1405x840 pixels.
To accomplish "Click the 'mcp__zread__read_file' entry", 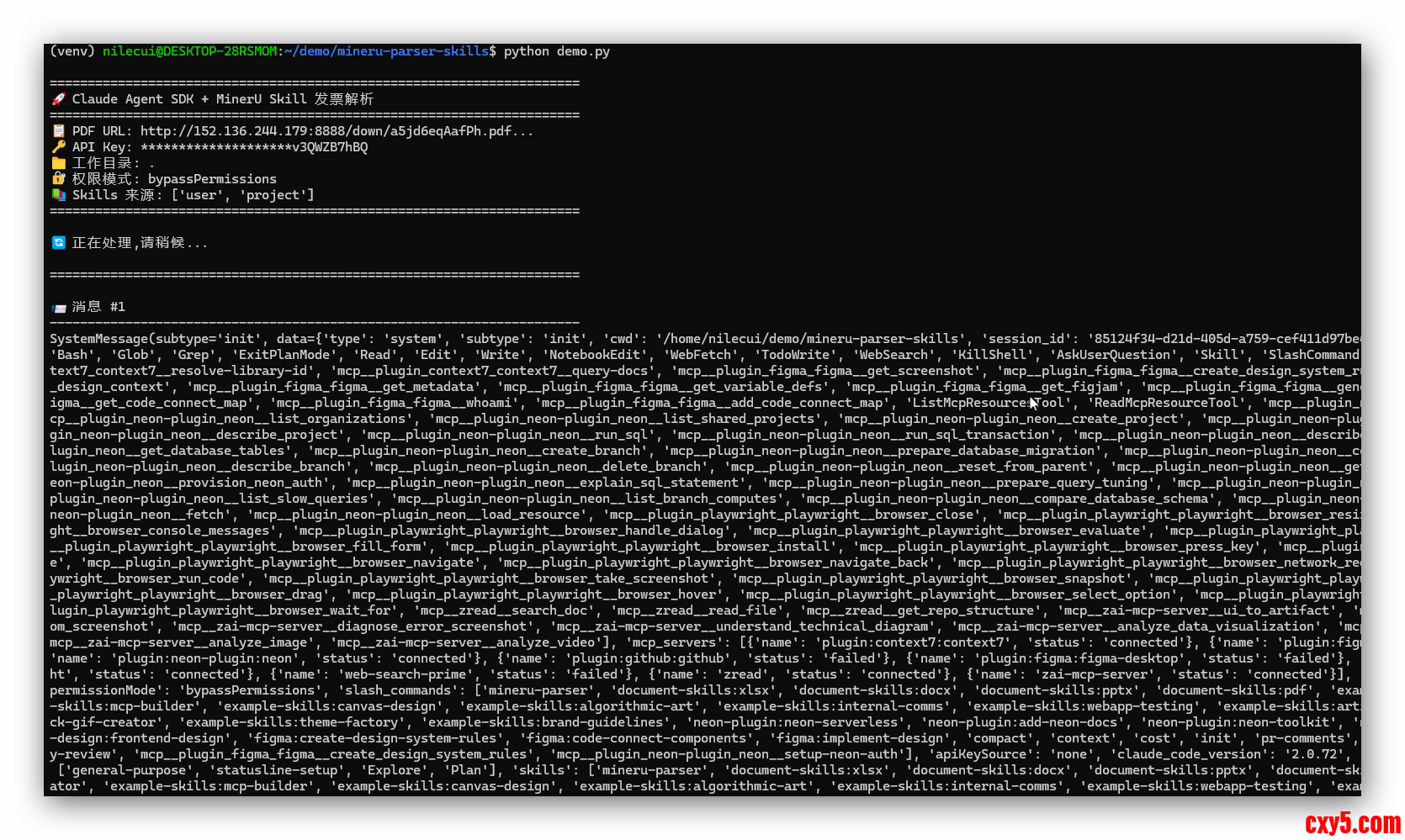I will point(697,610).
